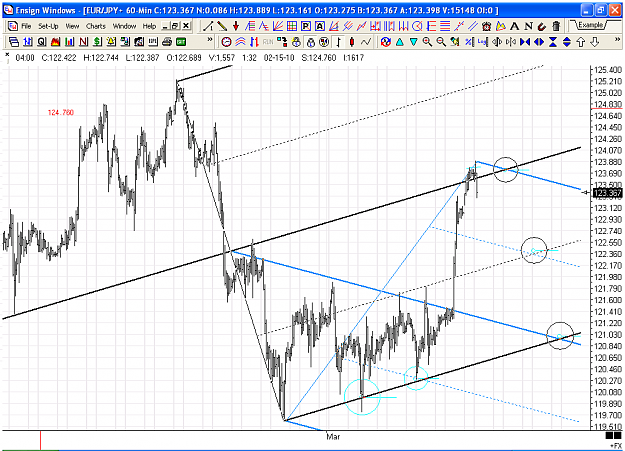Click the refresh globe icon
Viewport: 625px width, 451px height.
coord(385,41)
